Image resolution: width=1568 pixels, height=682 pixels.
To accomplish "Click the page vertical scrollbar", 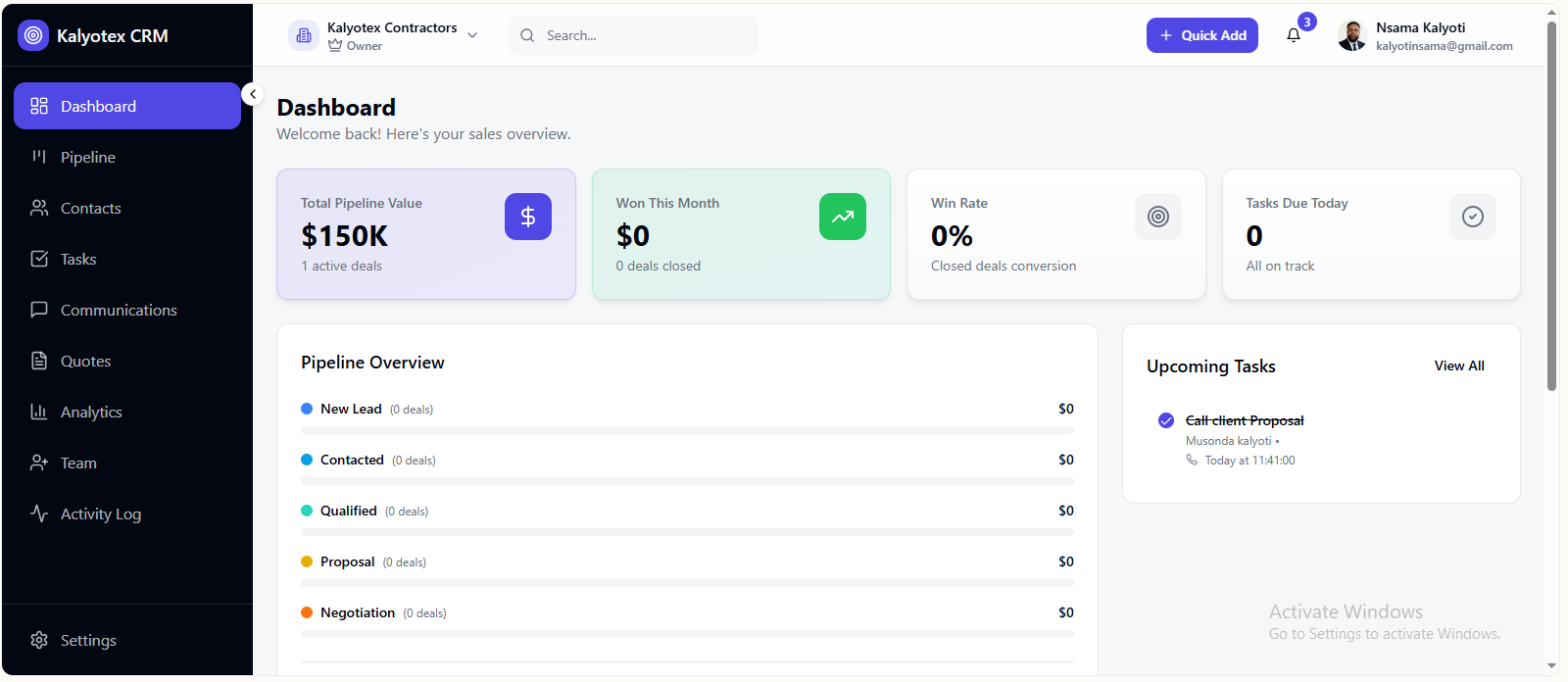I will pyautogui.click(x=1551, y=206).
